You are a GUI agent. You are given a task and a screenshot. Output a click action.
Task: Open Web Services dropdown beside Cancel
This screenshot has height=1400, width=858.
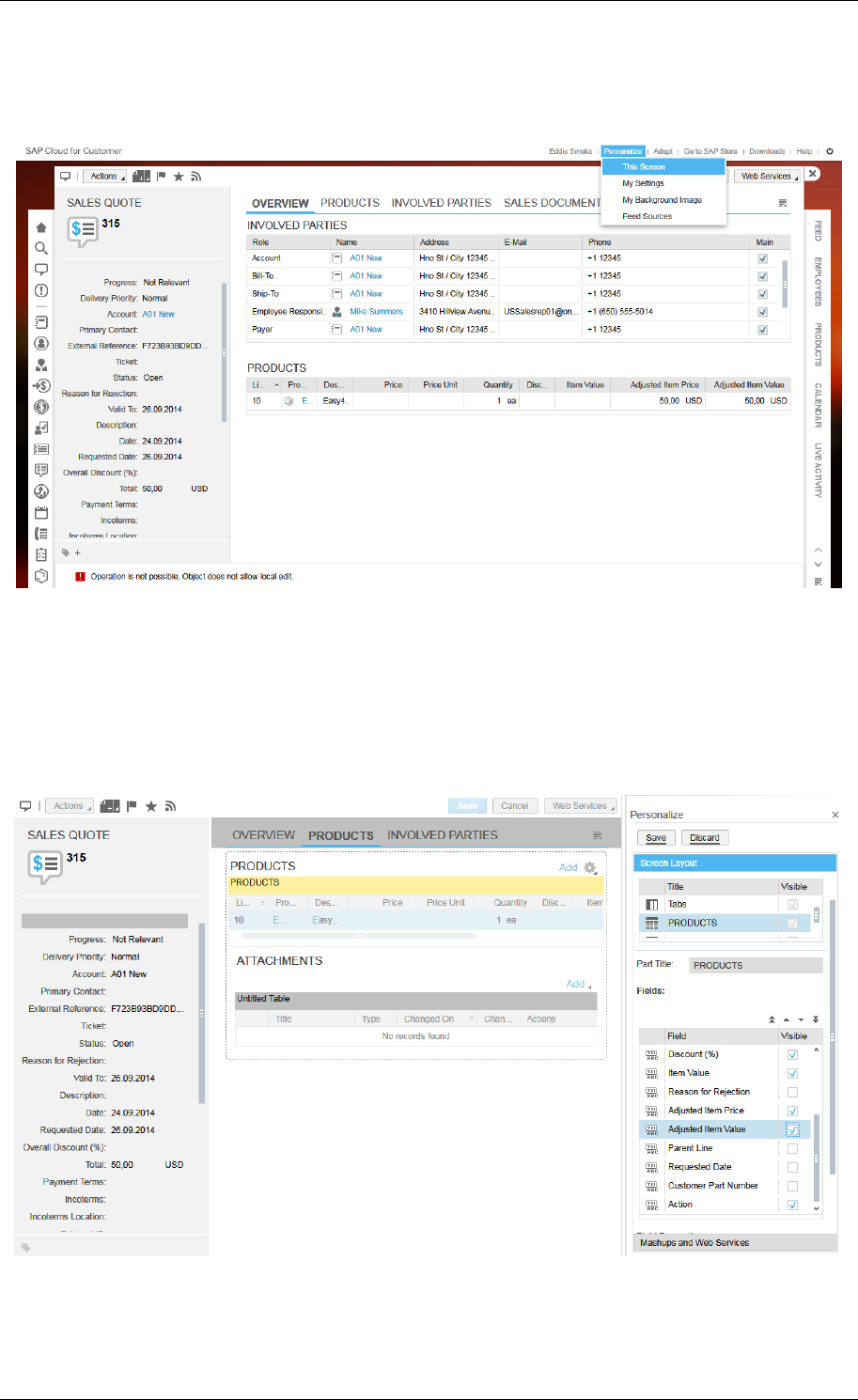coord(581,806)
